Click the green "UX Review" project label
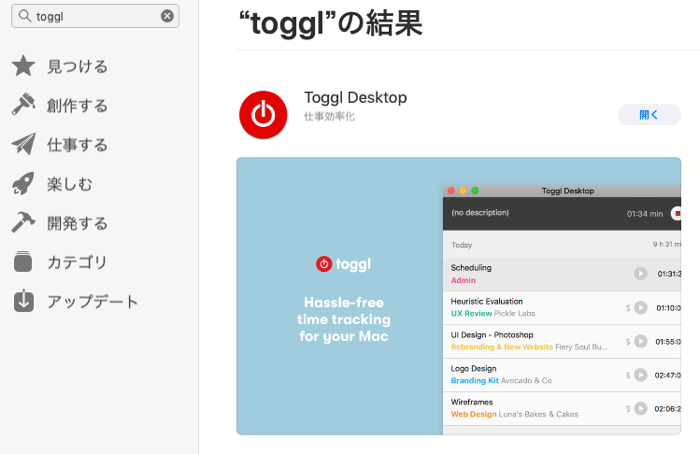The width and height of the screenshot is (700, 454). 471,313
